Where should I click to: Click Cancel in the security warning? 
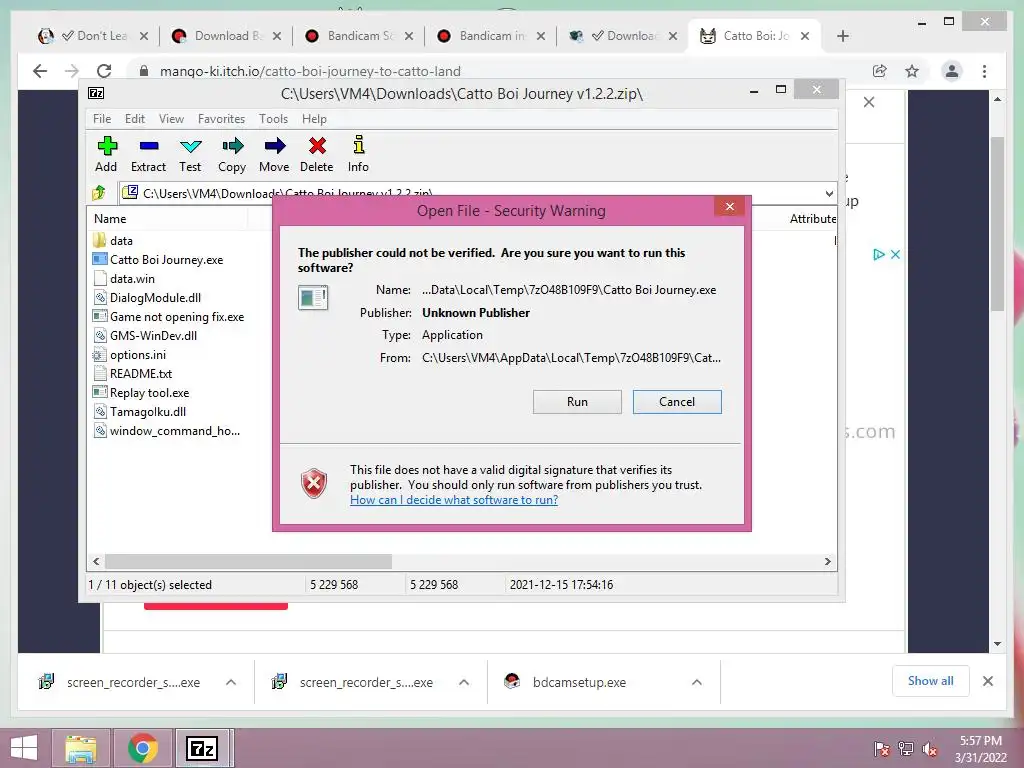(x=677, y=402)
